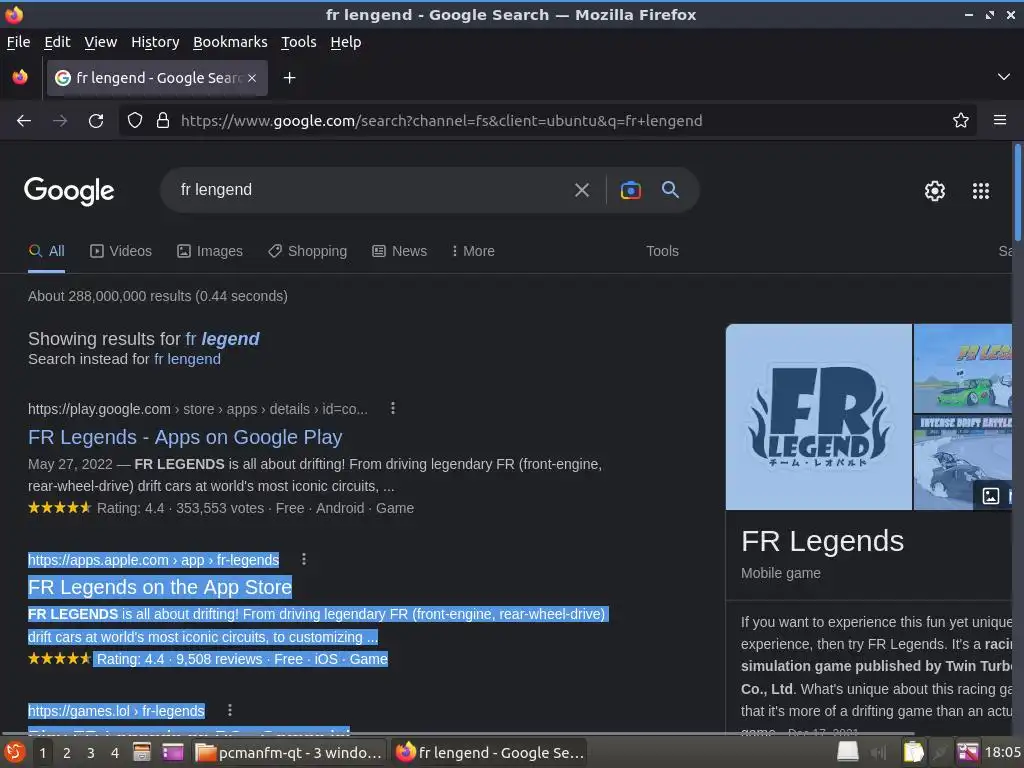Switch to virtual desktop 4

click(115, 753)
